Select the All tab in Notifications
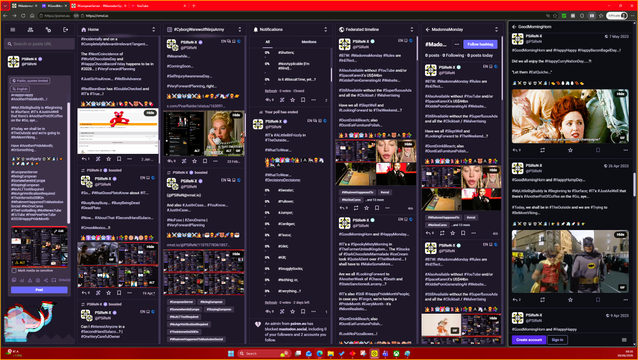Image resolution: width=638 pixels, height=360 pixels. click(x=267, y=42)
